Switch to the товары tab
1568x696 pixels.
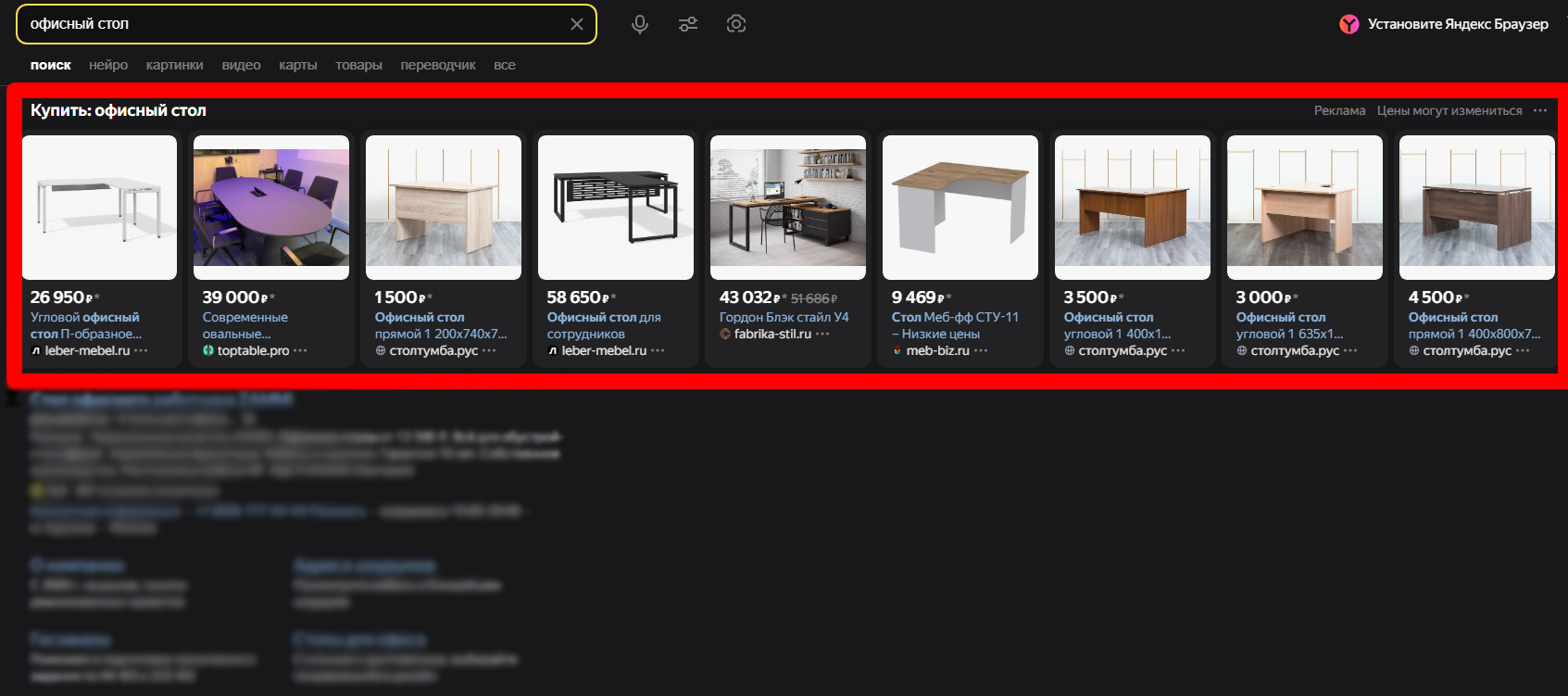point(358,65)
